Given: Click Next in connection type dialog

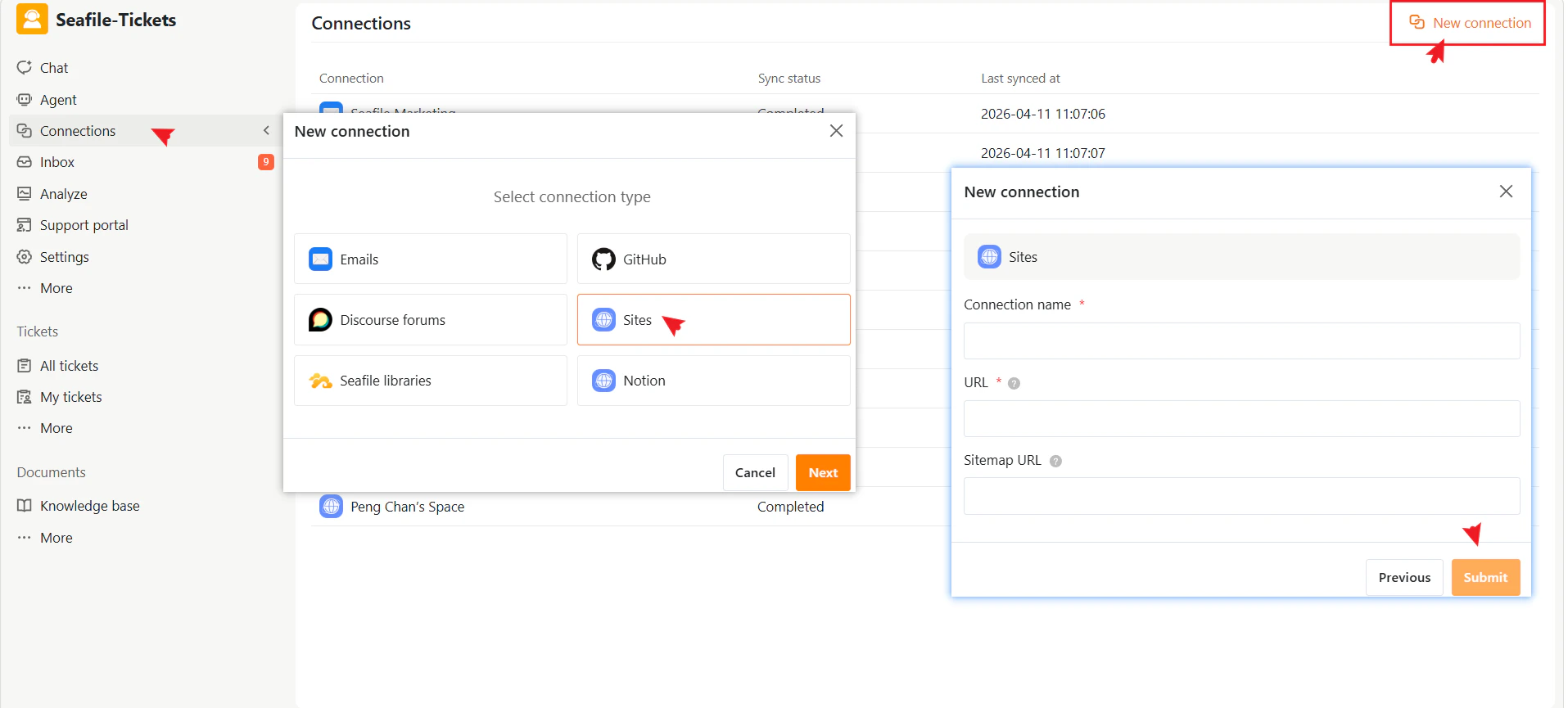Looking at the screenshot, I should 823,473.
